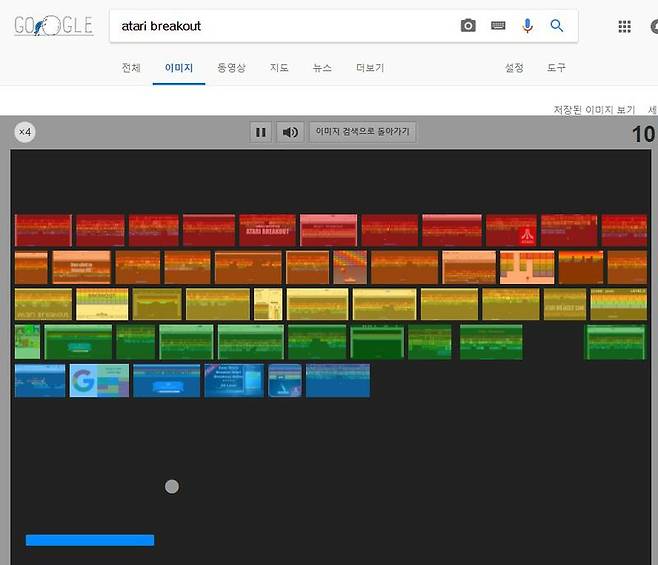Start voice search with the microphone icon
The width and height of the screenshot is (658, 565).
pos(527,26)
